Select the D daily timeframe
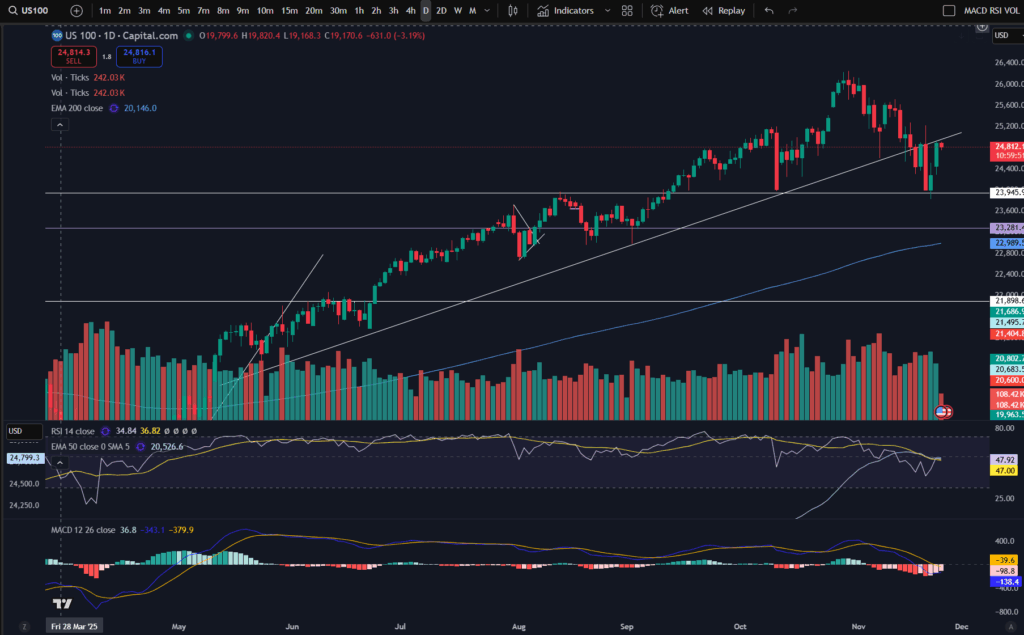Screen dimensions: 1024x635 (426, 10)
